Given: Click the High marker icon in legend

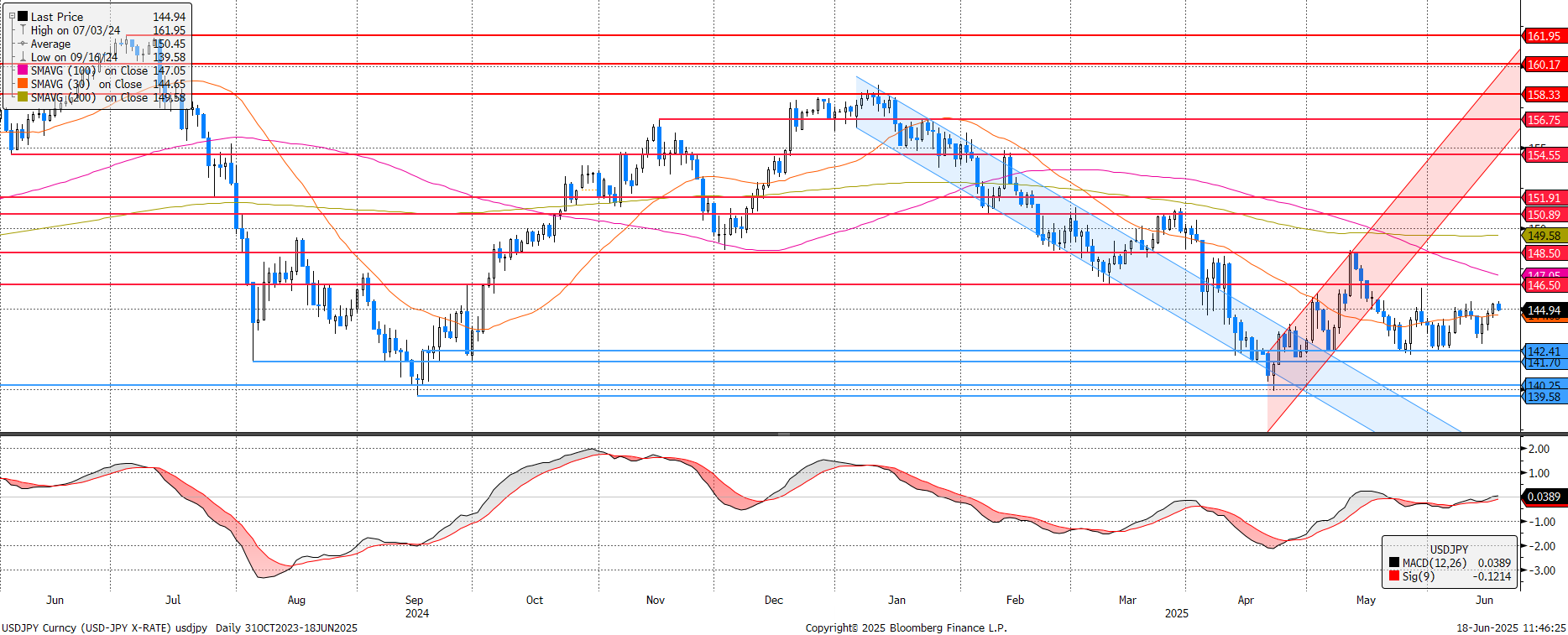Looking at the screenshot, I should point(23,30).
